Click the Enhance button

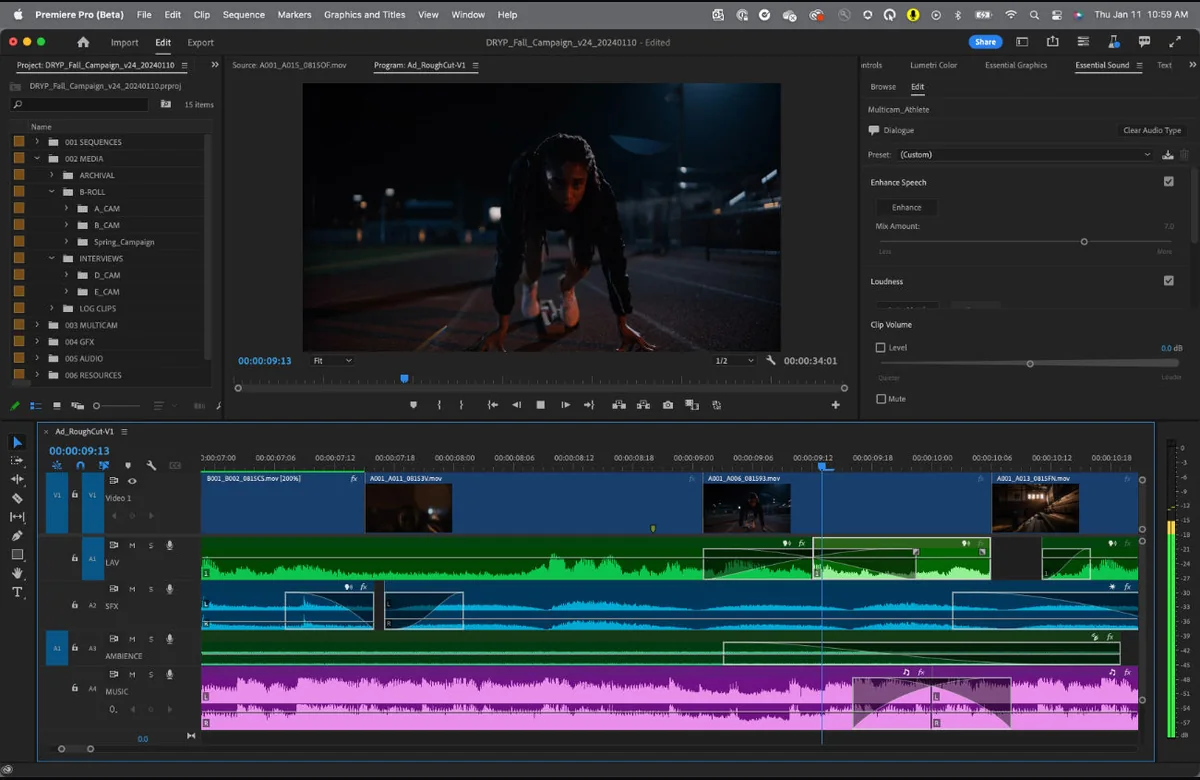pos(907,207)
